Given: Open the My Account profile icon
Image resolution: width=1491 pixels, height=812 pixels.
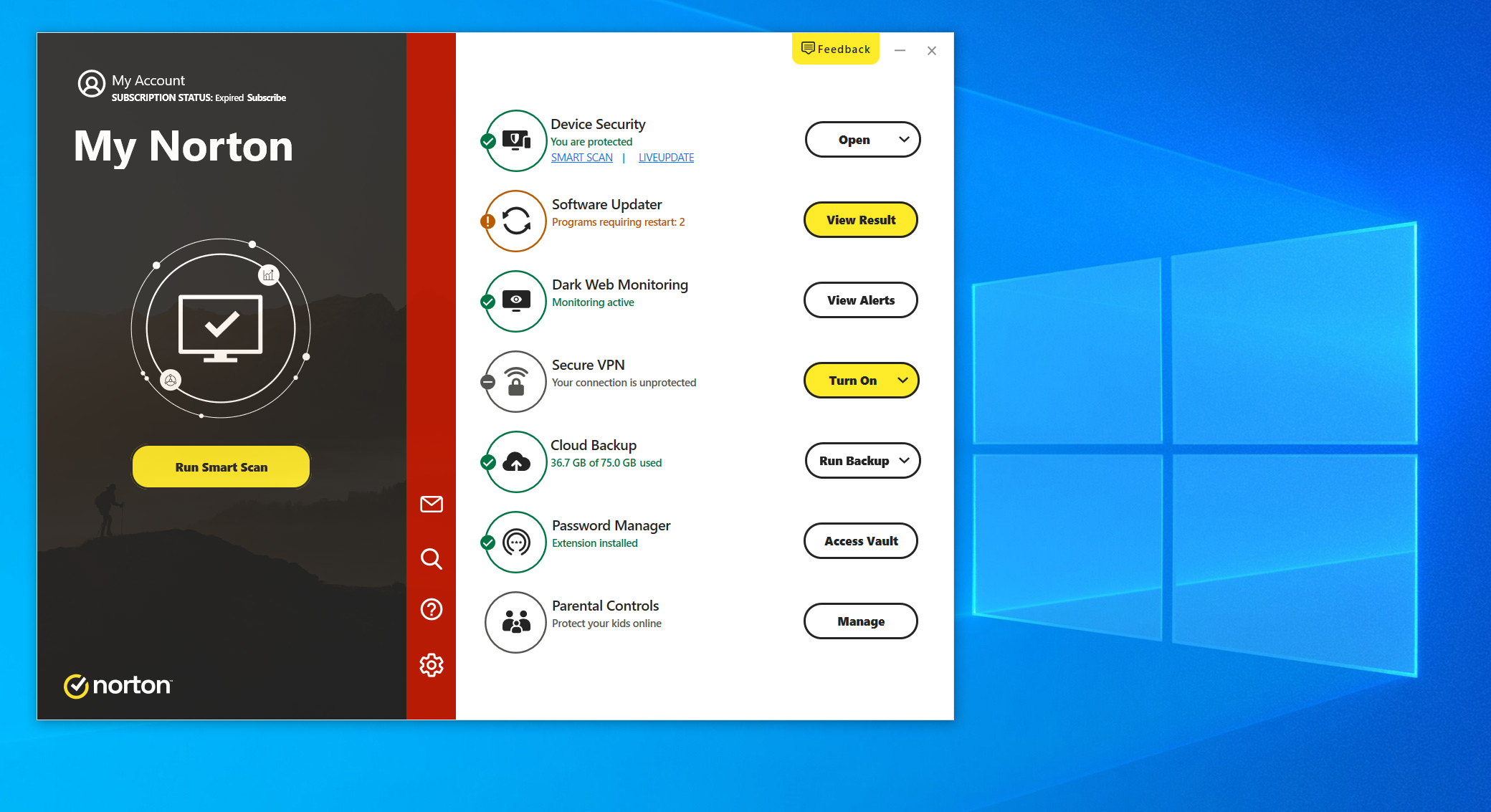Looking at the screenshot, I should (x=91, y=84).
